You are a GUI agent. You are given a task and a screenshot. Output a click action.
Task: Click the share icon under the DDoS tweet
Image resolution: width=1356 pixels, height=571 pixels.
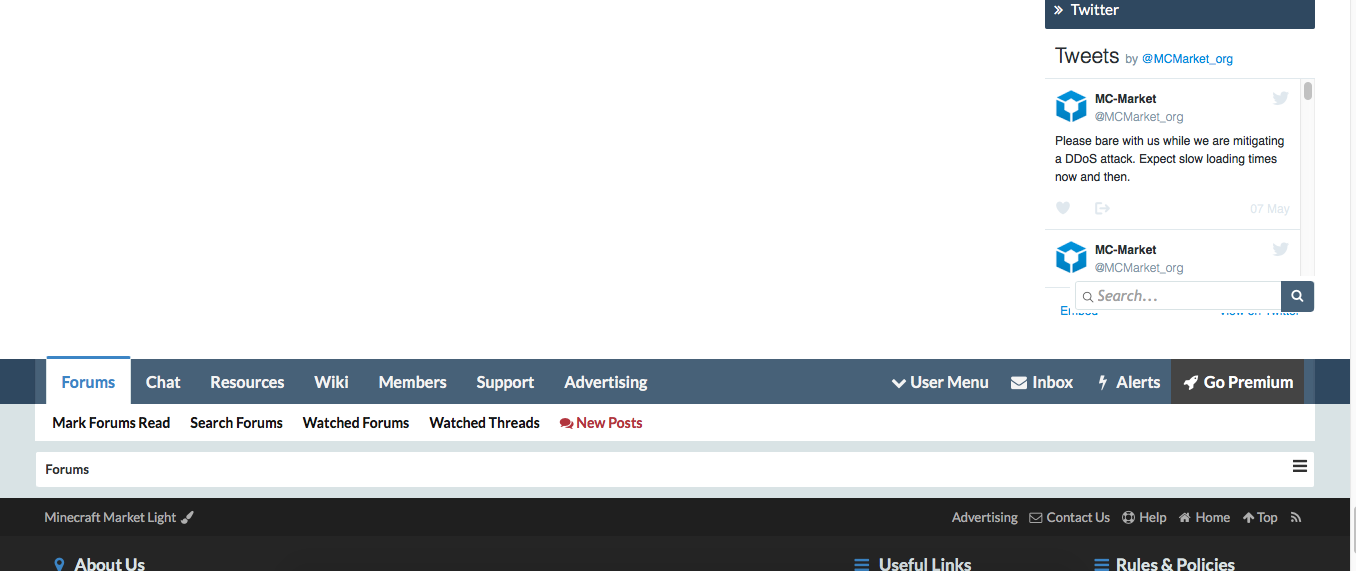click(x=1102, y=208)
